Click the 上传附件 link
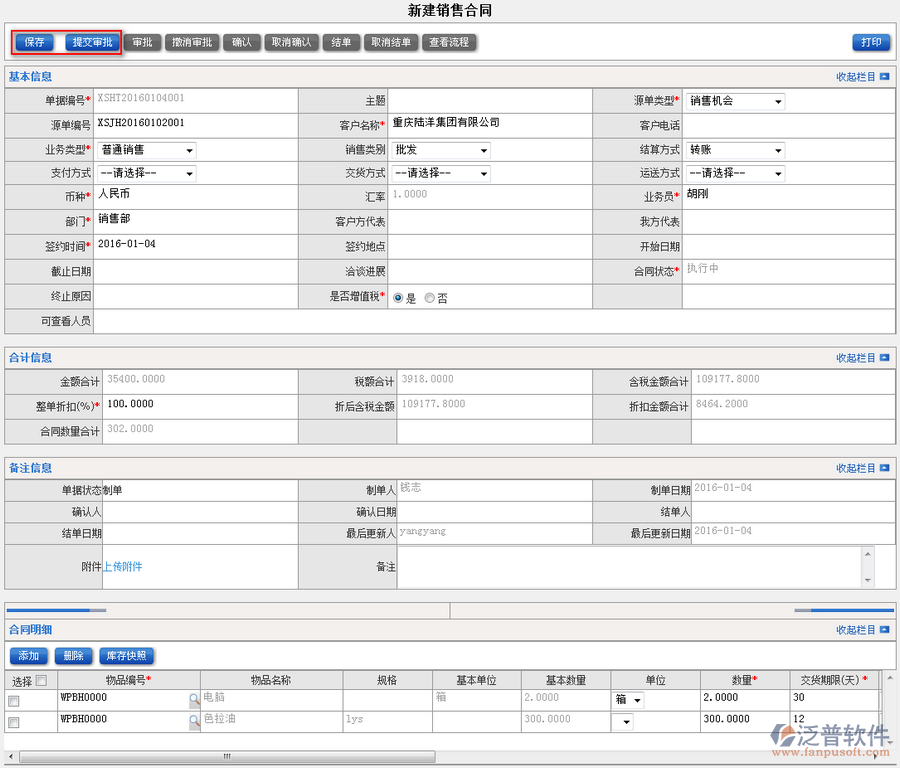 tap(123, 567)
